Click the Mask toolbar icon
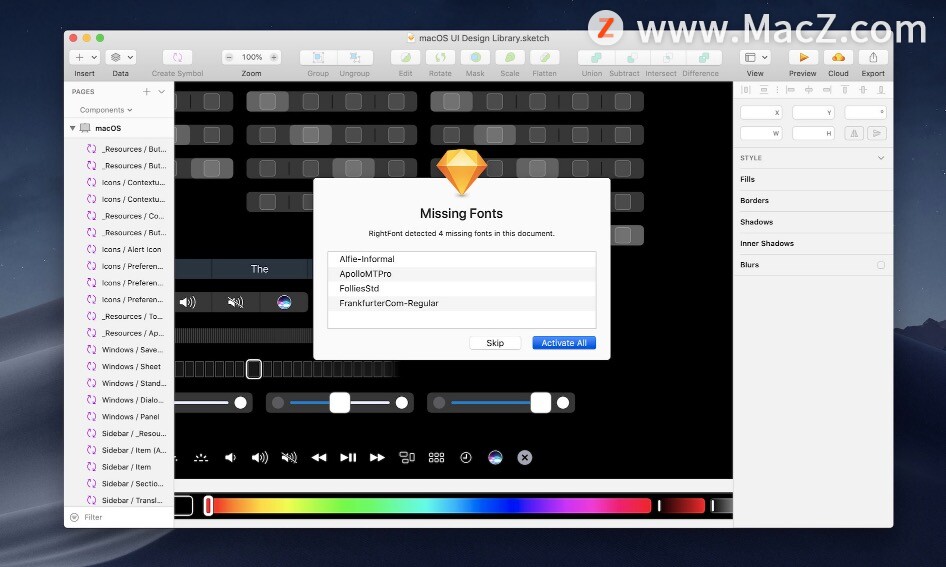This screenshot has height=567, width=946. point(475,57)
